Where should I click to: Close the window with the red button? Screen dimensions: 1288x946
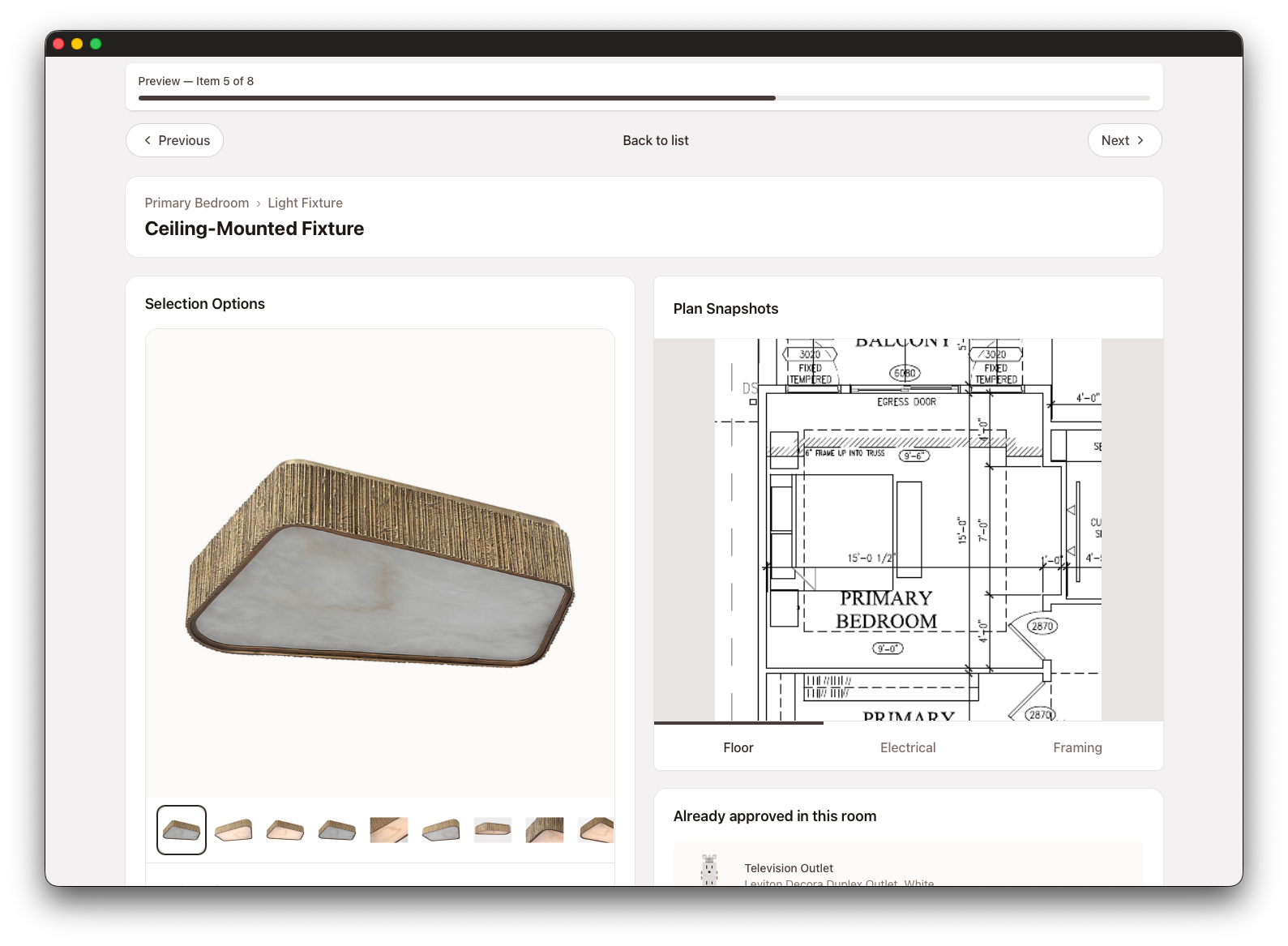pyautogui.click(x=58, y=44)
